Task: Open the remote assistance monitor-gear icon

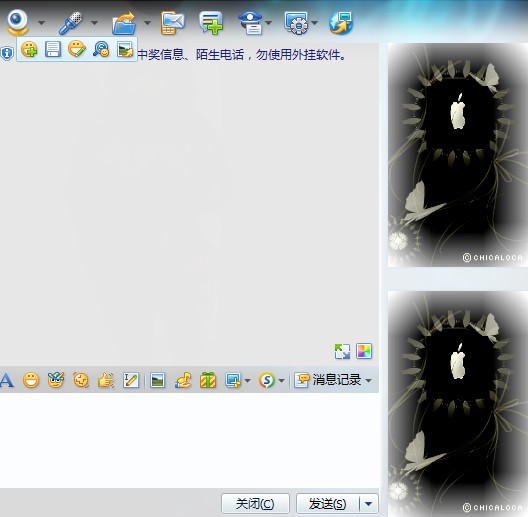Action: [296, 23]
